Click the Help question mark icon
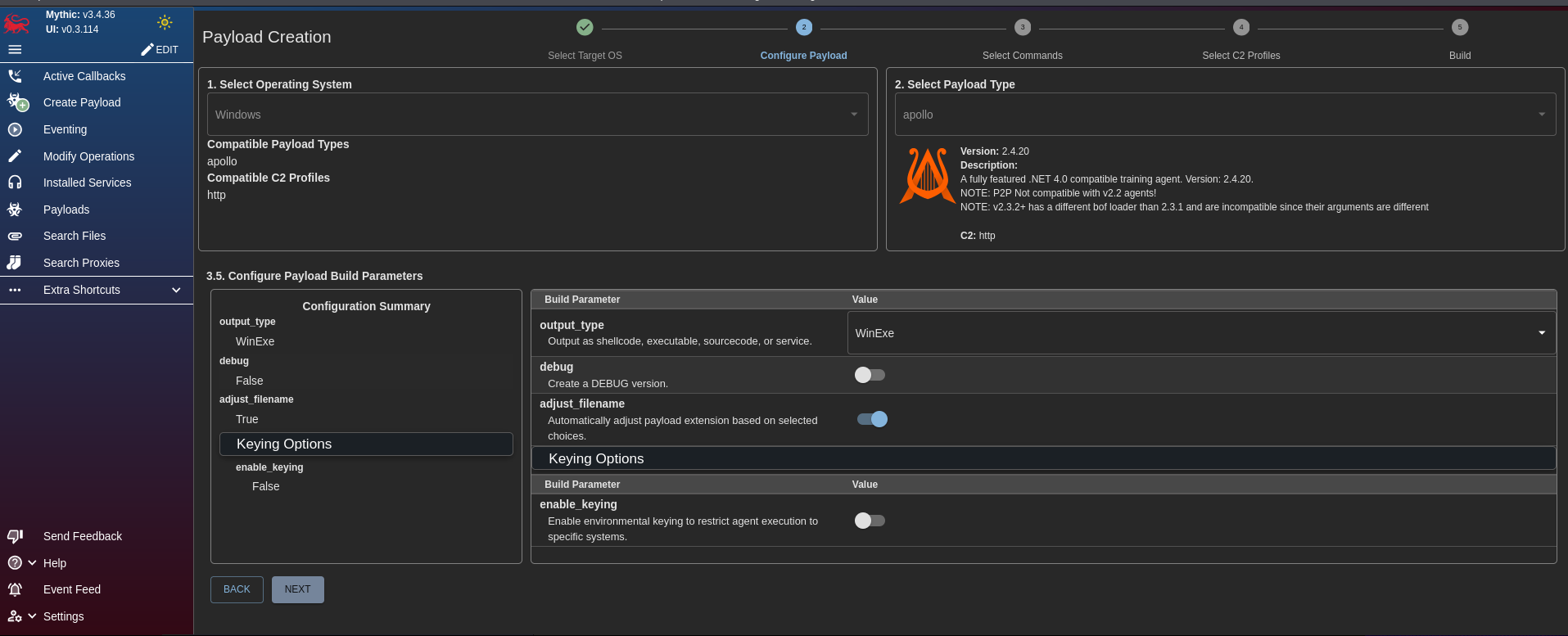Screen dimensions: 1568x636 [15, 563]
